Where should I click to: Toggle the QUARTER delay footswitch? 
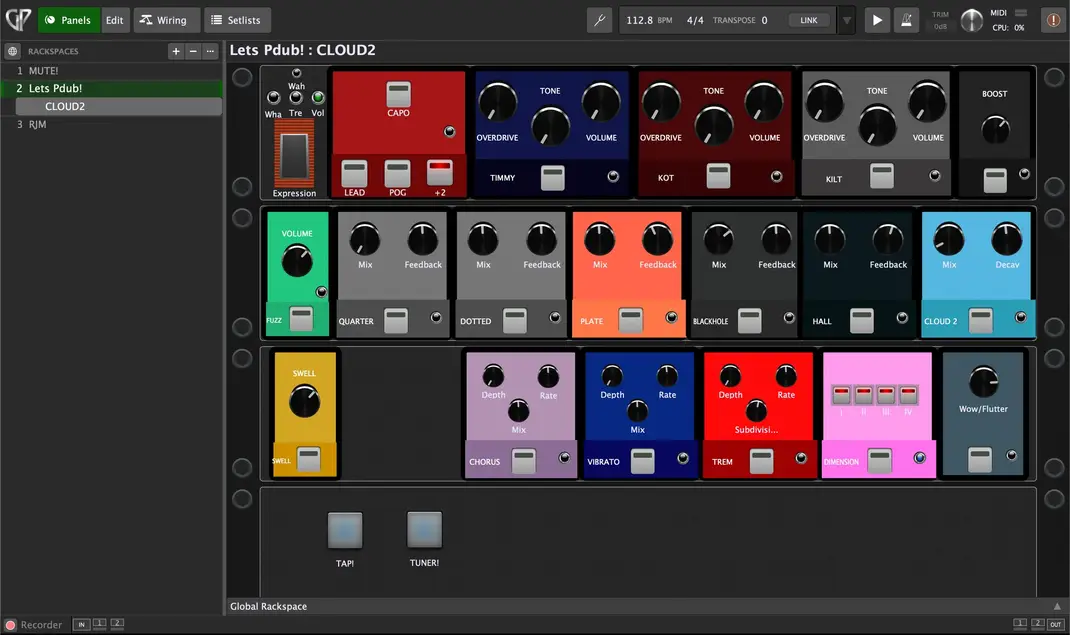[396, 320]
